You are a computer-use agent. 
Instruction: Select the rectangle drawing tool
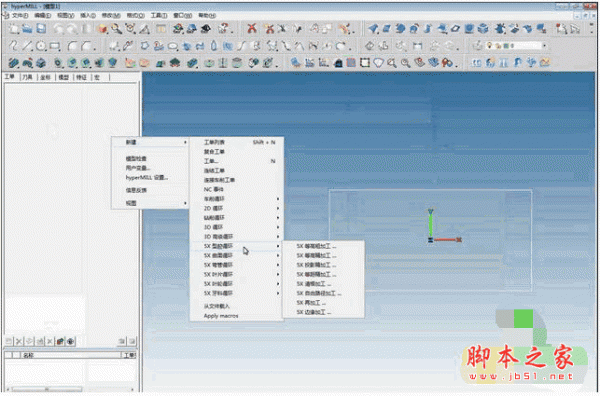(x=55, y=46)
